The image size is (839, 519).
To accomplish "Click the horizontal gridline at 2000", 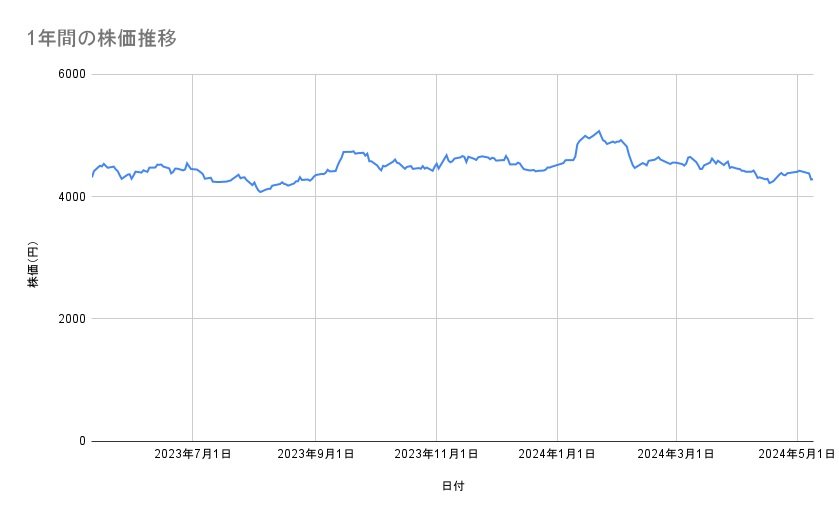I will pyautogui.click(x=450, y=319).
